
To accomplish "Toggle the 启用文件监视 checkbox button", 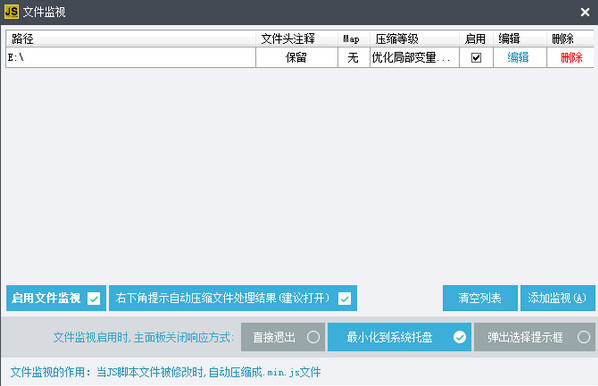I will coord(56,298).
